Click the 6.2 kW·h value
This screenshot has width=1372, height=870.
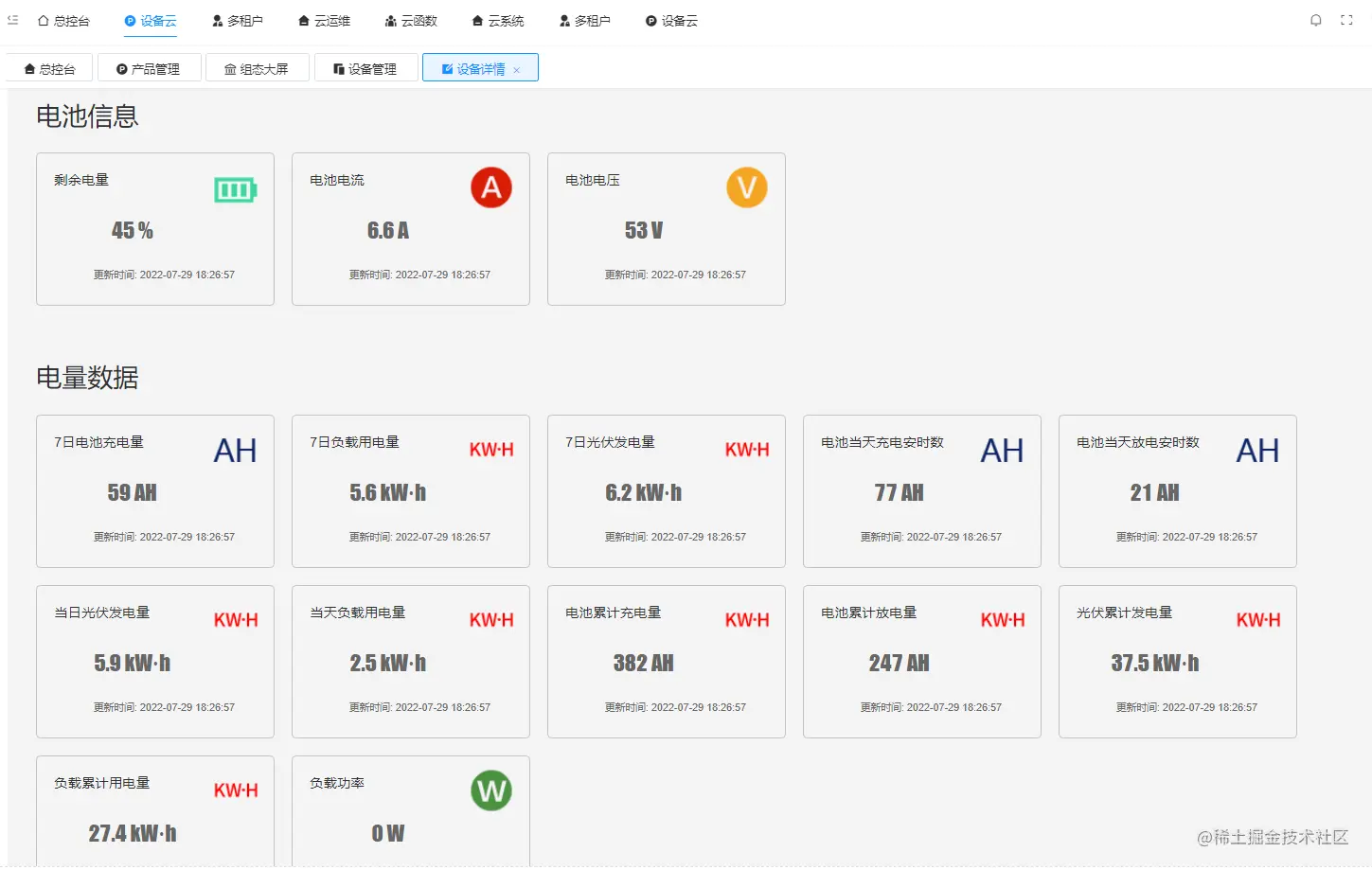coord(644,492)
